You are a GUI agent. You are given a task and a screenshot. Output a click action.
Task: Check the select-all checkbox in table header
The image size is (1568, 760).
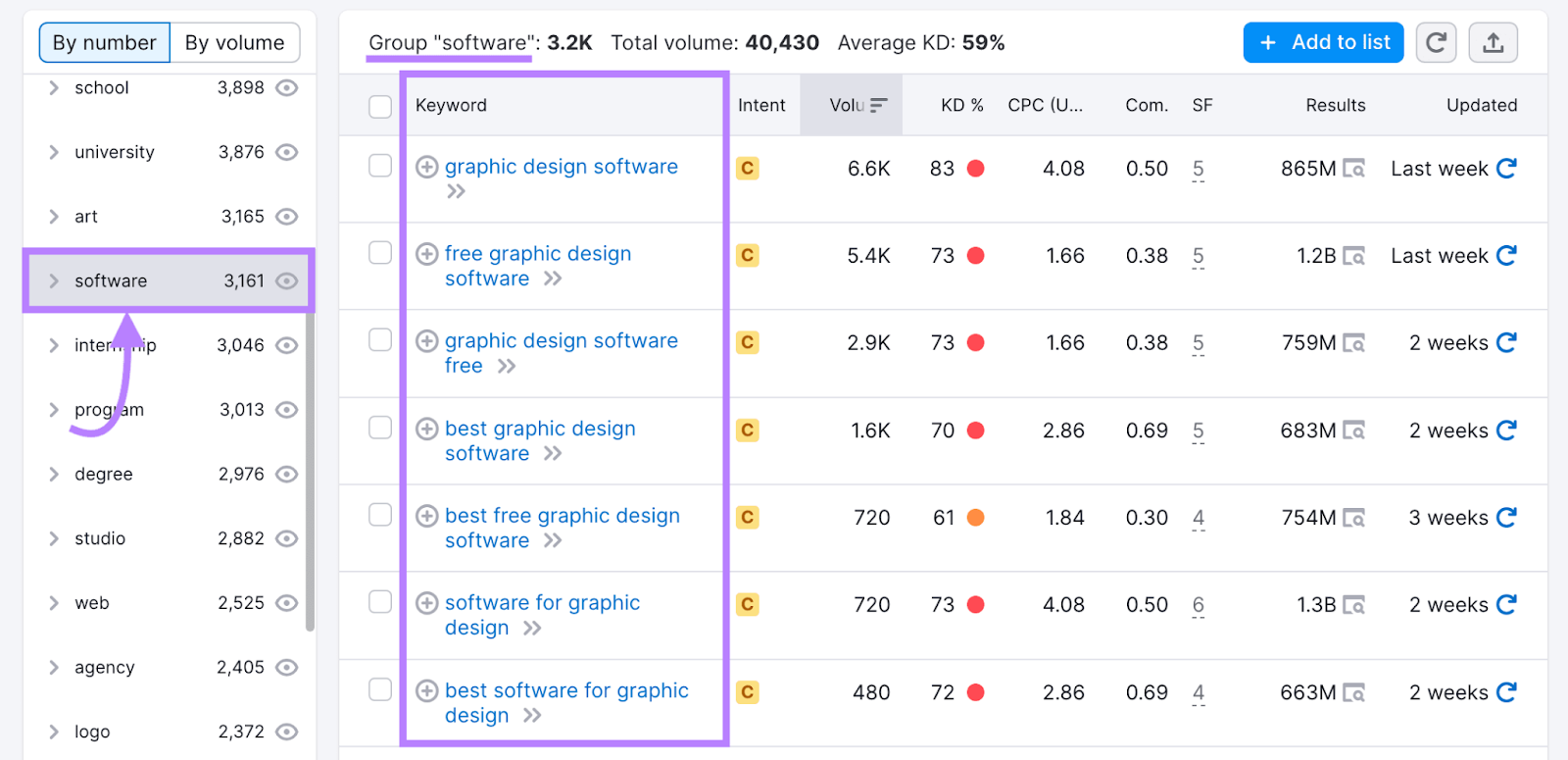(x=380, y=106)
